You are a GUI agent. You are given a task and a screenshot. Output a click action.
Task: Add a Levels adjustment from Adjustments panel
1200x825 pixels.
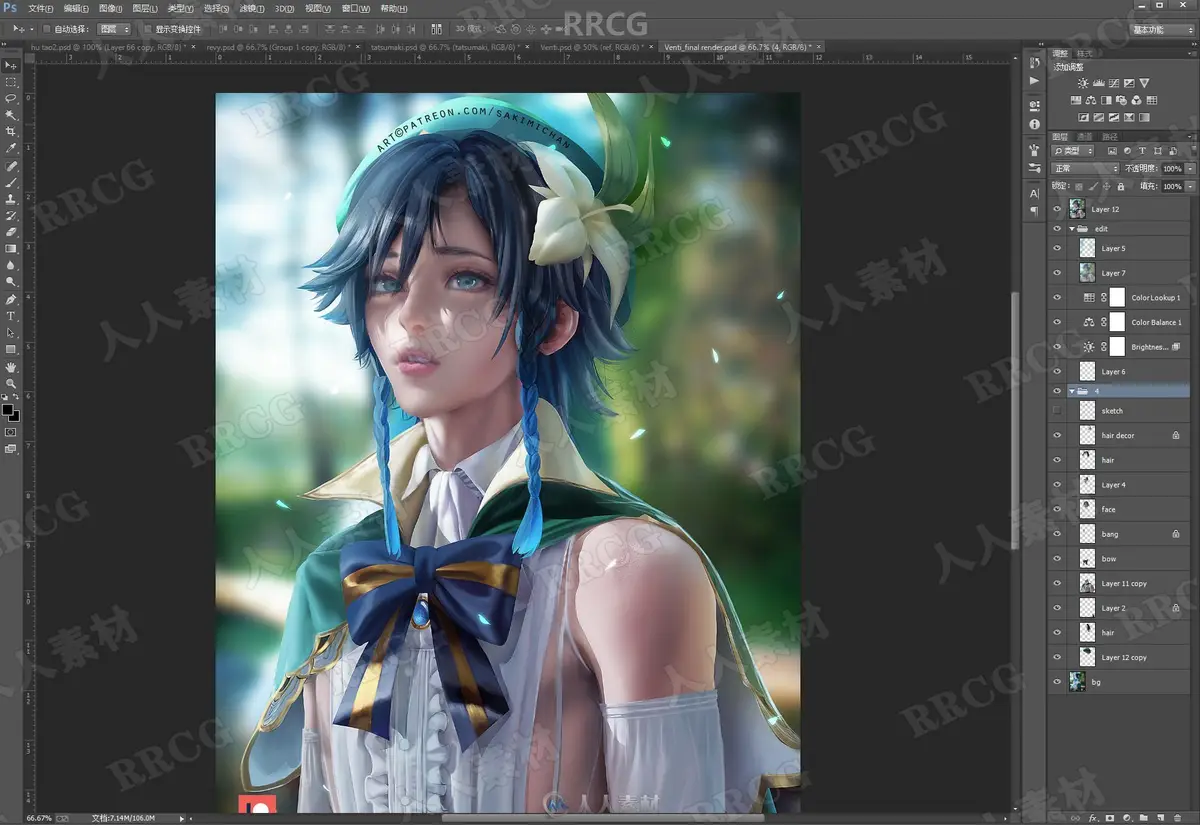[x=1099, y=83]
